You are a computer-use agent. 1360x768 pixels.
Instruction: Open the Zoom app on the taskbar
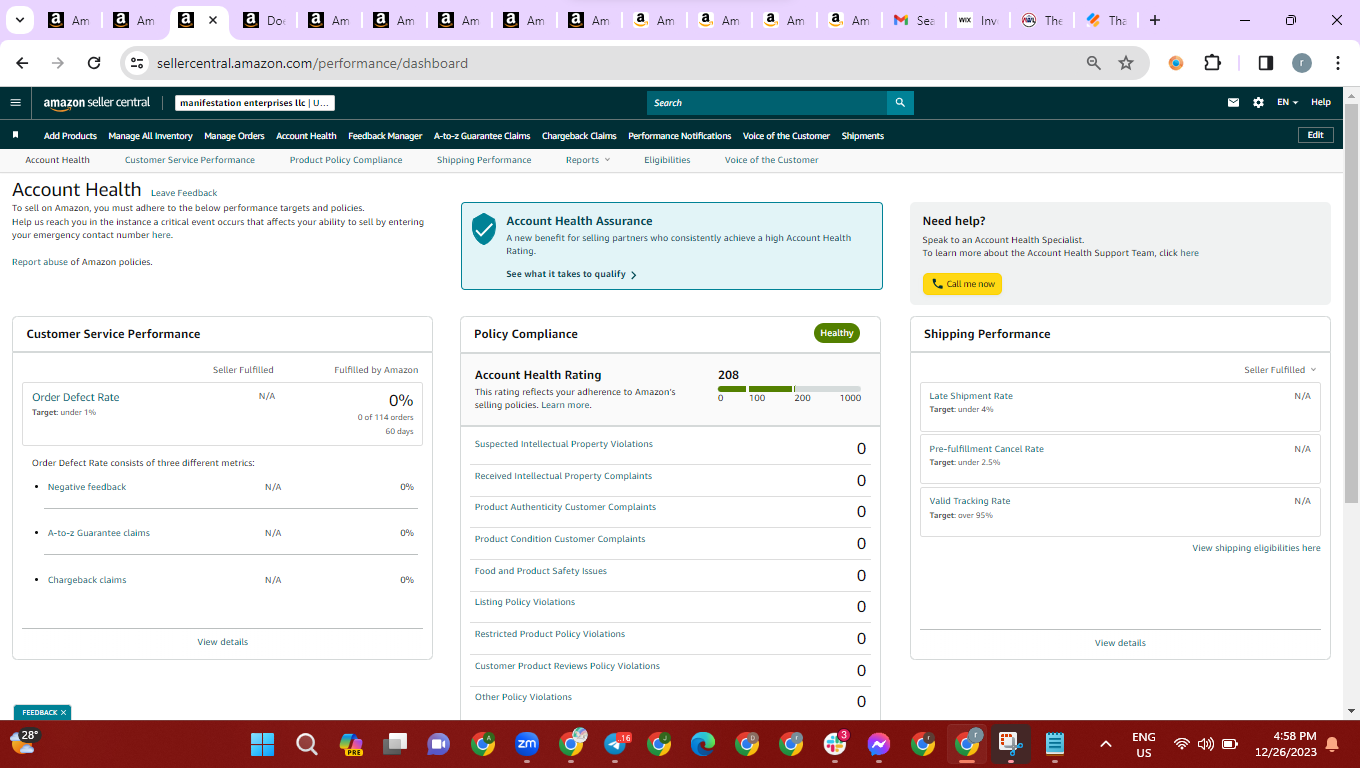click(x=527, y=744)
